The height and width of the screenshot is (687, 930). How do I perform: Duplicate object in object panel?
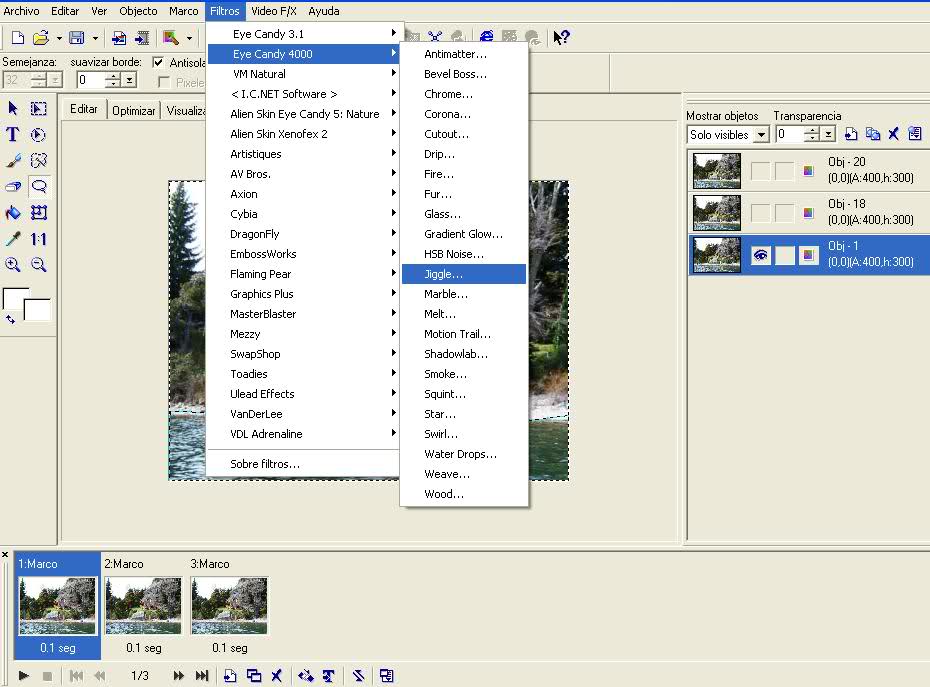[872, 134]
